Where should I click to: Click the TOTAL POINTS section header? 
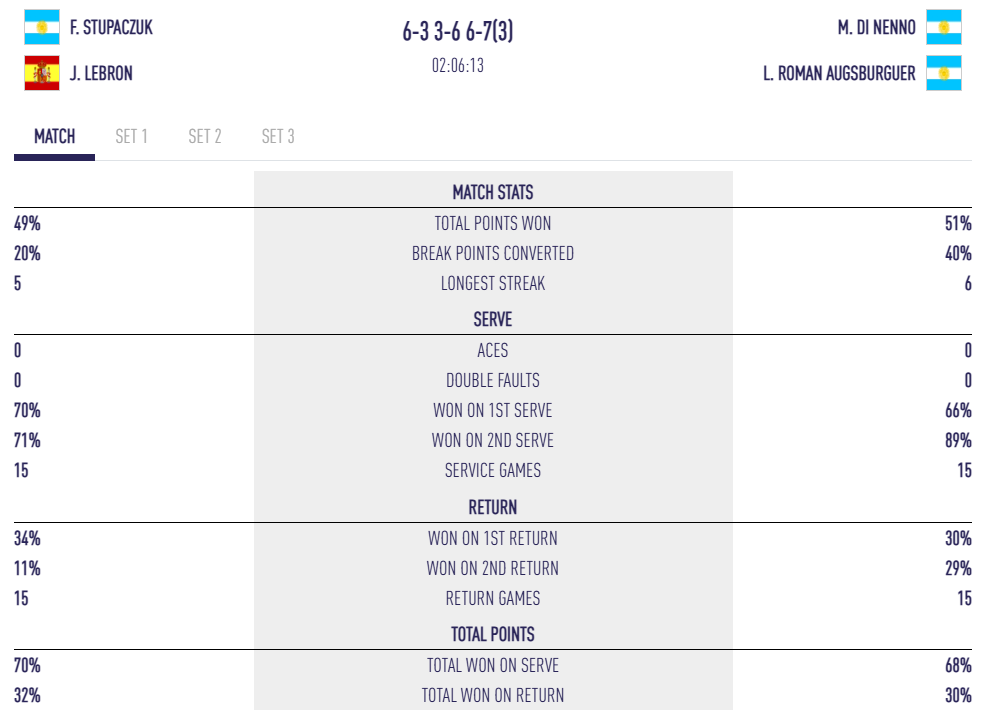tap(493, 634)
